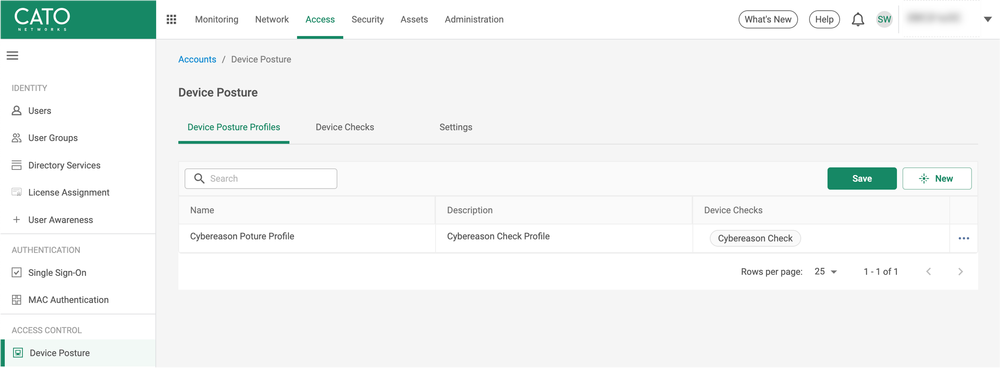Open the Assets menu

click(x=414, y=20)
